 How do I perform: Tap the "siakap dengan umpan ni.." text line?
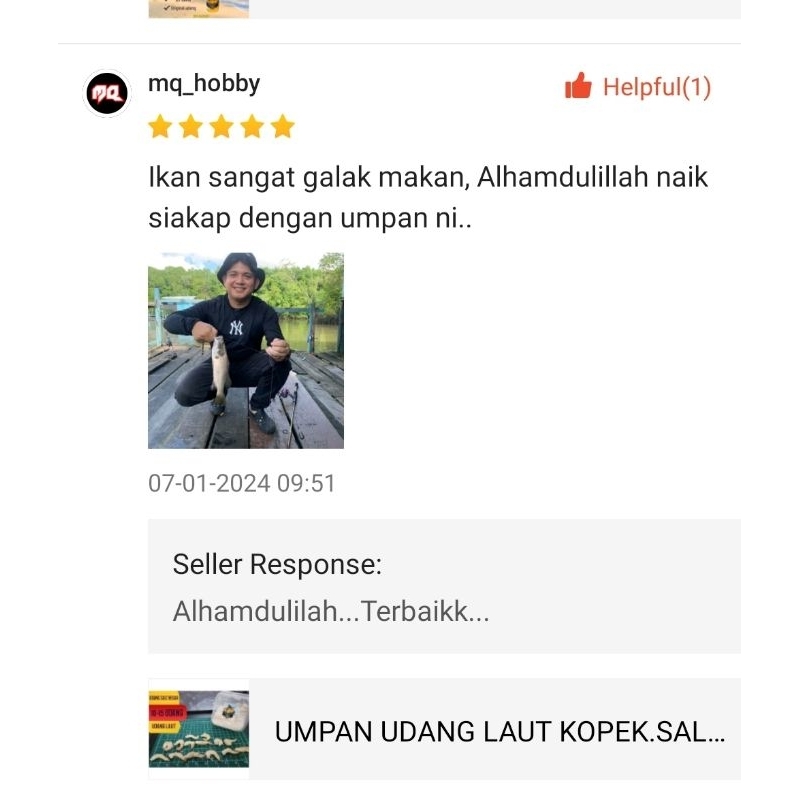pyautogui.click(x=310, y=218)
